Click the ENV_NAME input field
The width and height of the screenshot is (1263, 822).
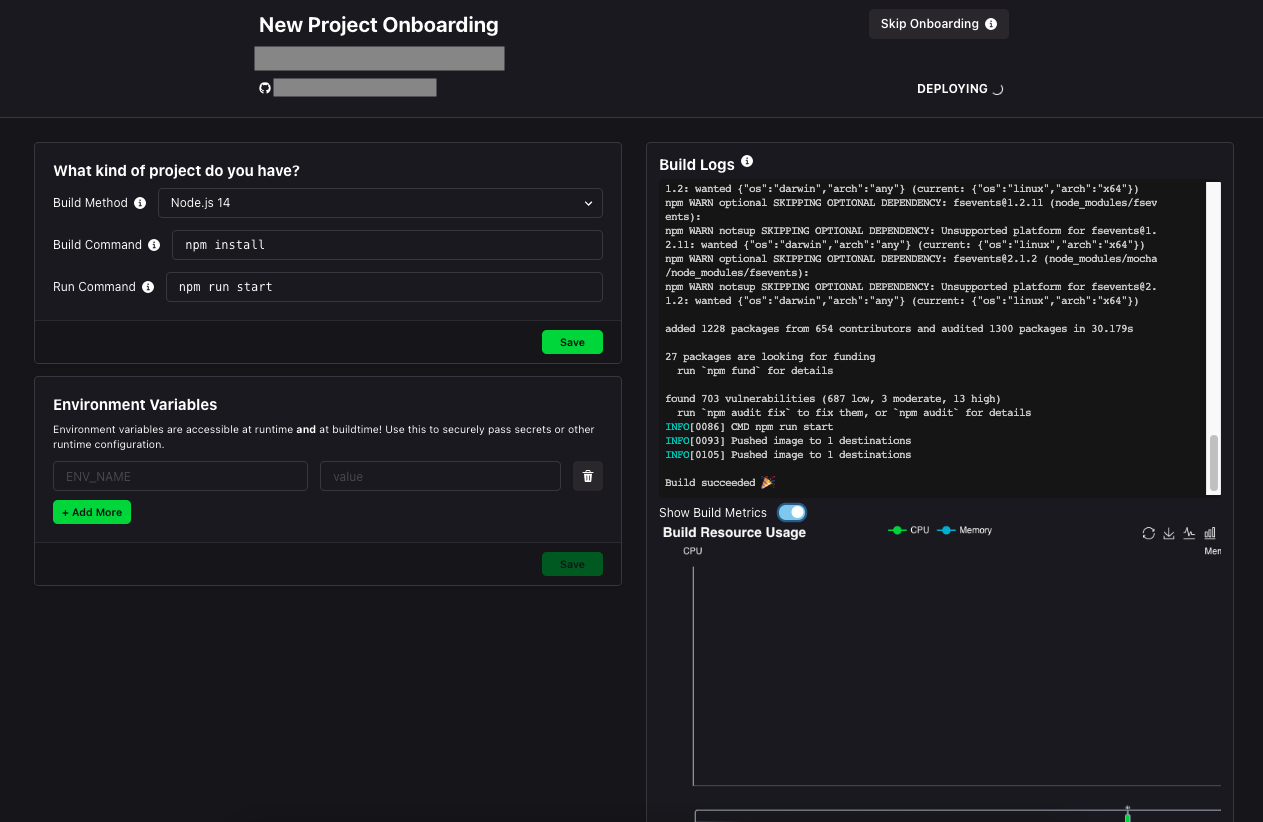180,476
